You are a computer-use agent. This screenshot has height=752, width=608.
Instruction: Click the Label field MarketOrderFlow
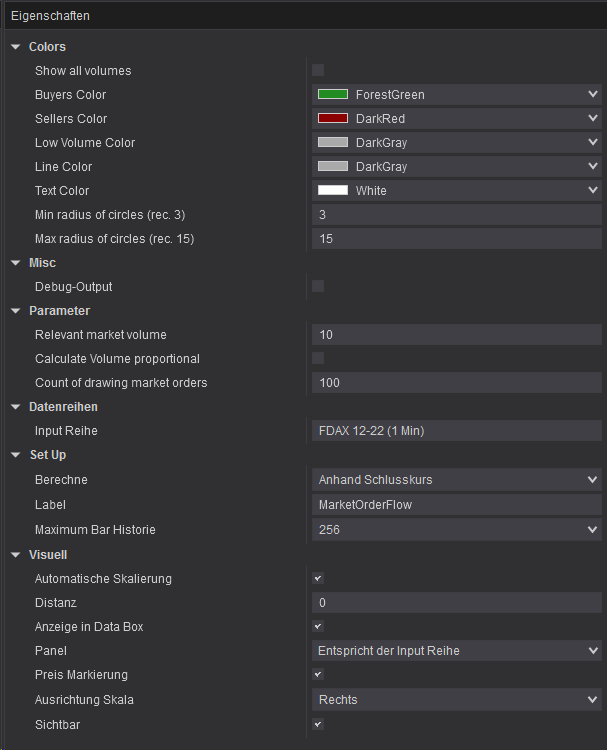[x=456, y=505]
